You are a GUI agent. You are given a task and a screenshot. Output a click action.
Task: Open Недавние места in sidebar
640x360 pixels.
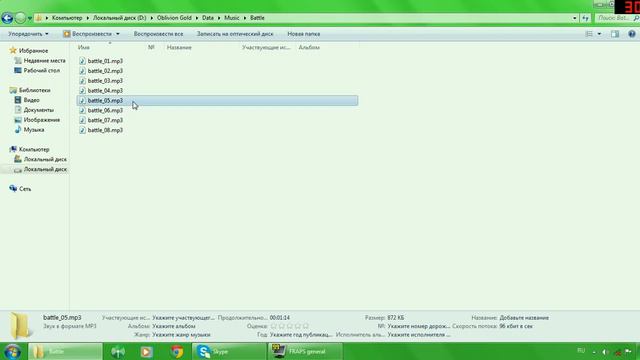[x=44, y=60]
